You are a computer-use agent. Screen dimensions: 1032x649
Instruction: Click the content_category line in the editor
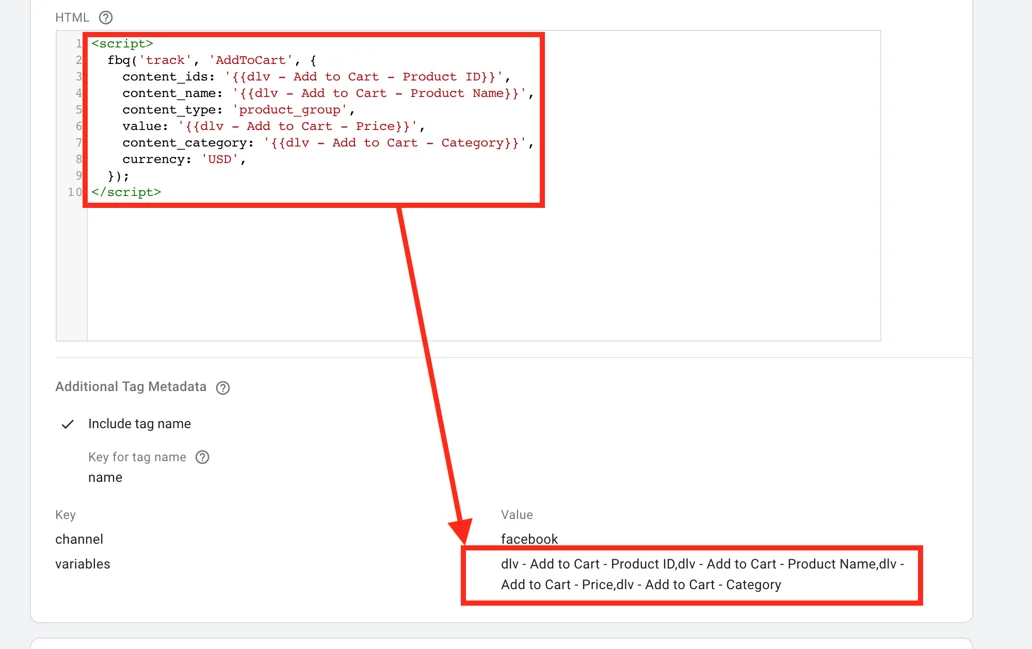[x=328, y=143]
